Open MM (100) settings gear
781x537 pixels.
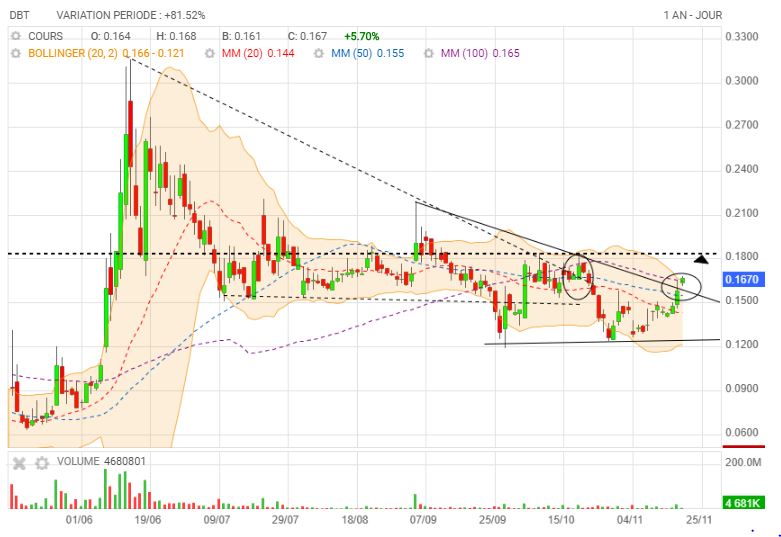[428, 53]
